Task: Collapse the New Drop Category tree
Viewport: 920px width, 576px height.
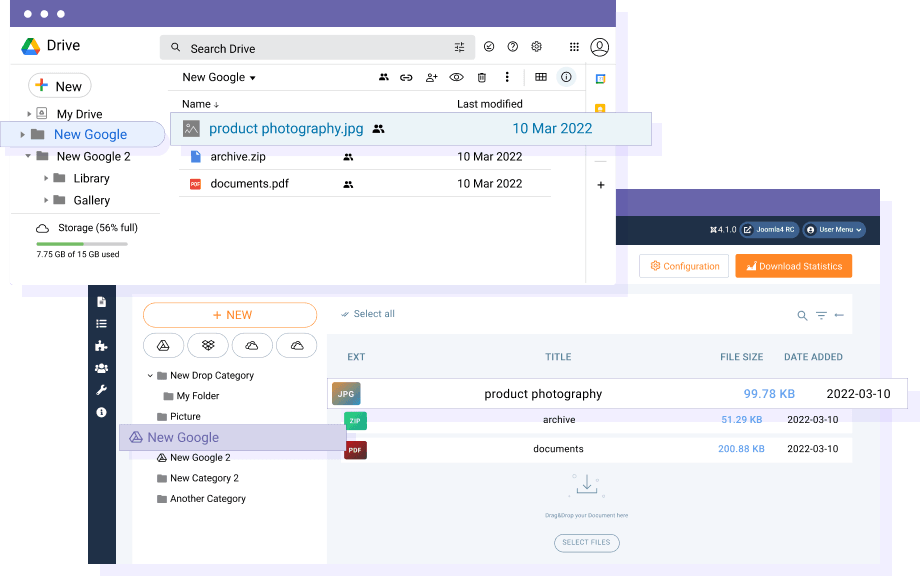Action: click(150, 376)
